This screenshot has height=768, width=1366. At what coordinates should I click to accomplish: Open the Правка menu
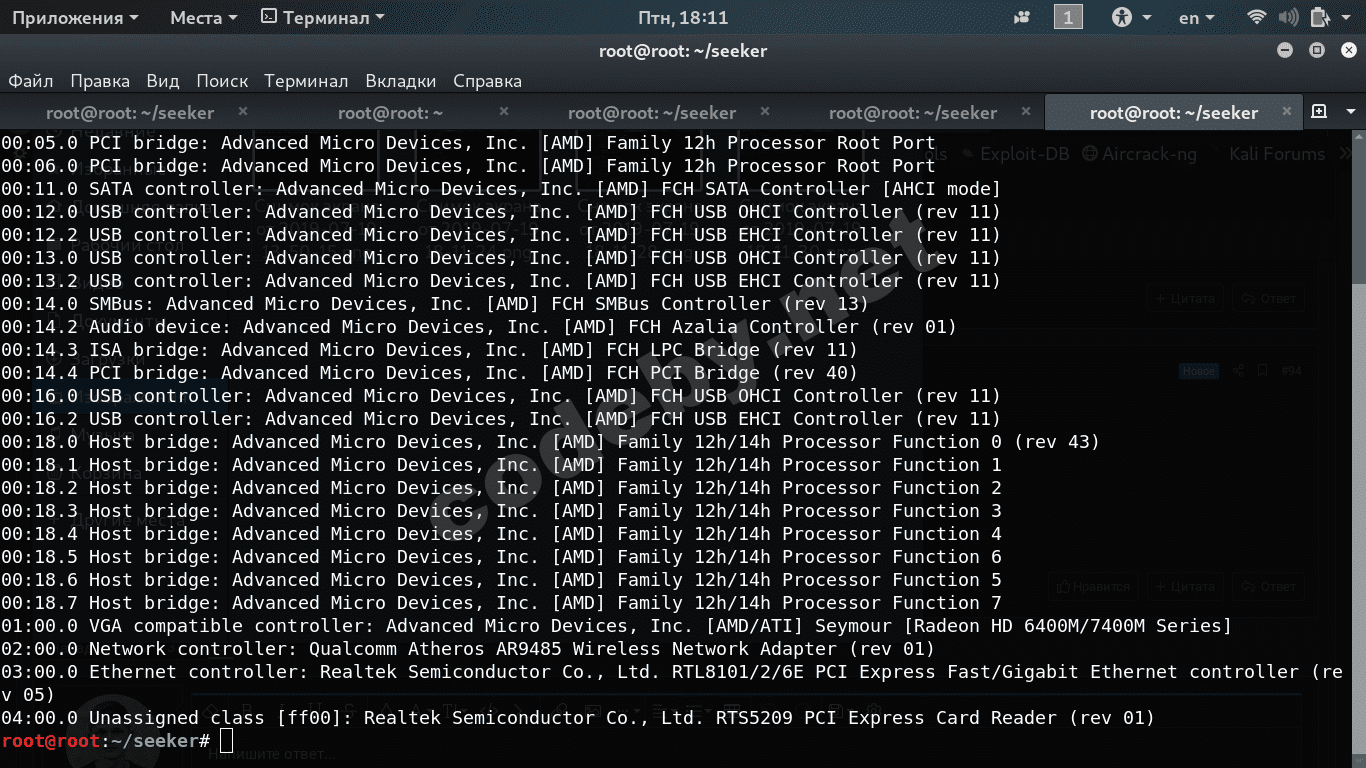coord(100,81)
